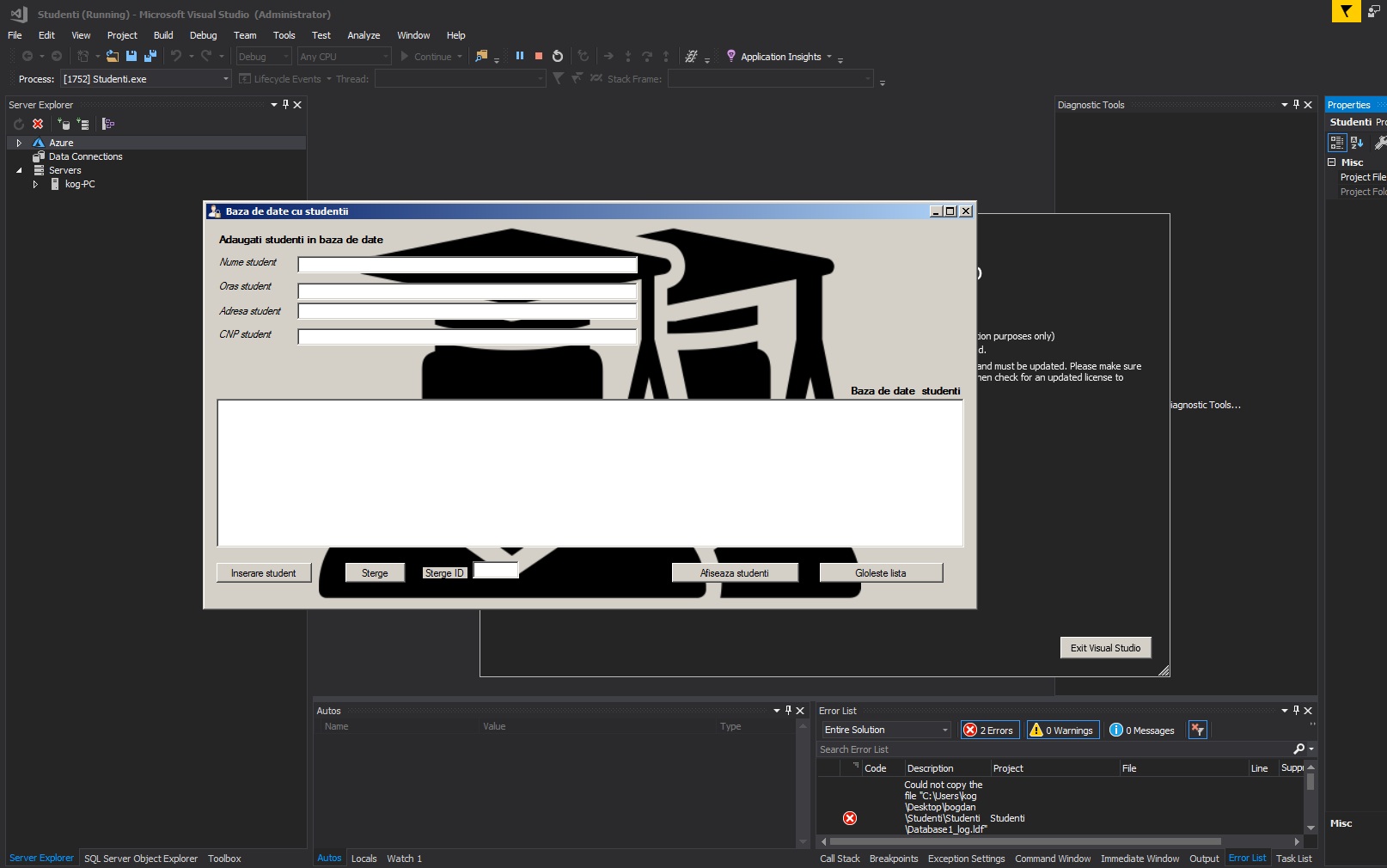The image size is (1387, 868).
Task: Click the Adresa student input field
Action: pos(467,311)
